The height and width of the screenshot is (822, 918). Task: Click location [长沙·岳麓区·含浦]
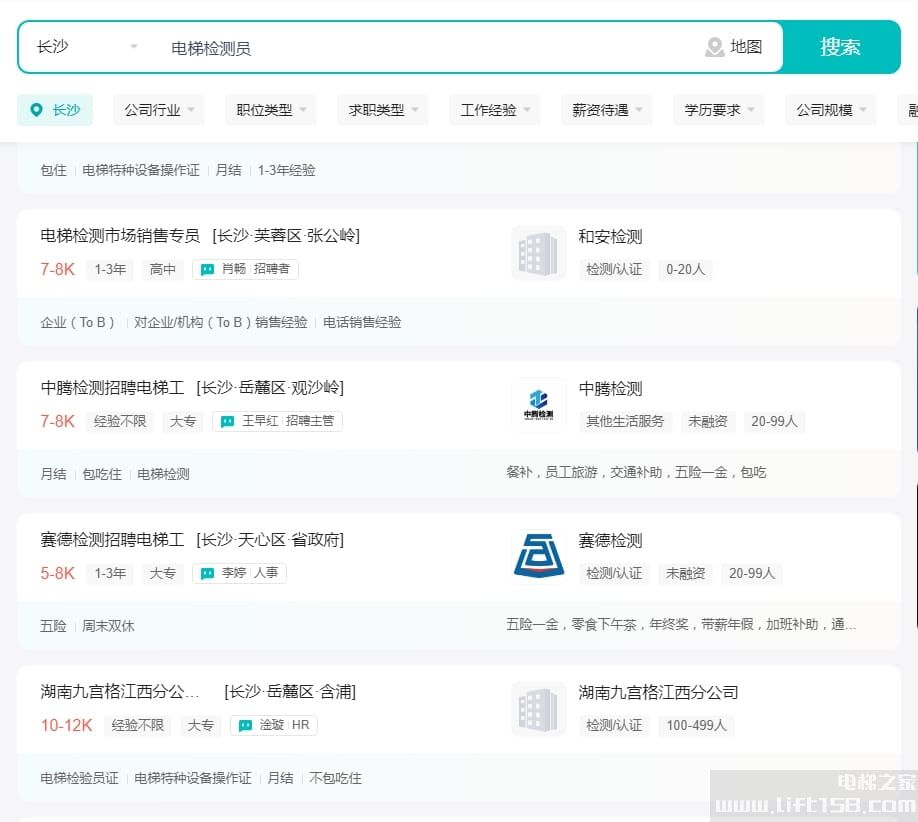[290, 691]
